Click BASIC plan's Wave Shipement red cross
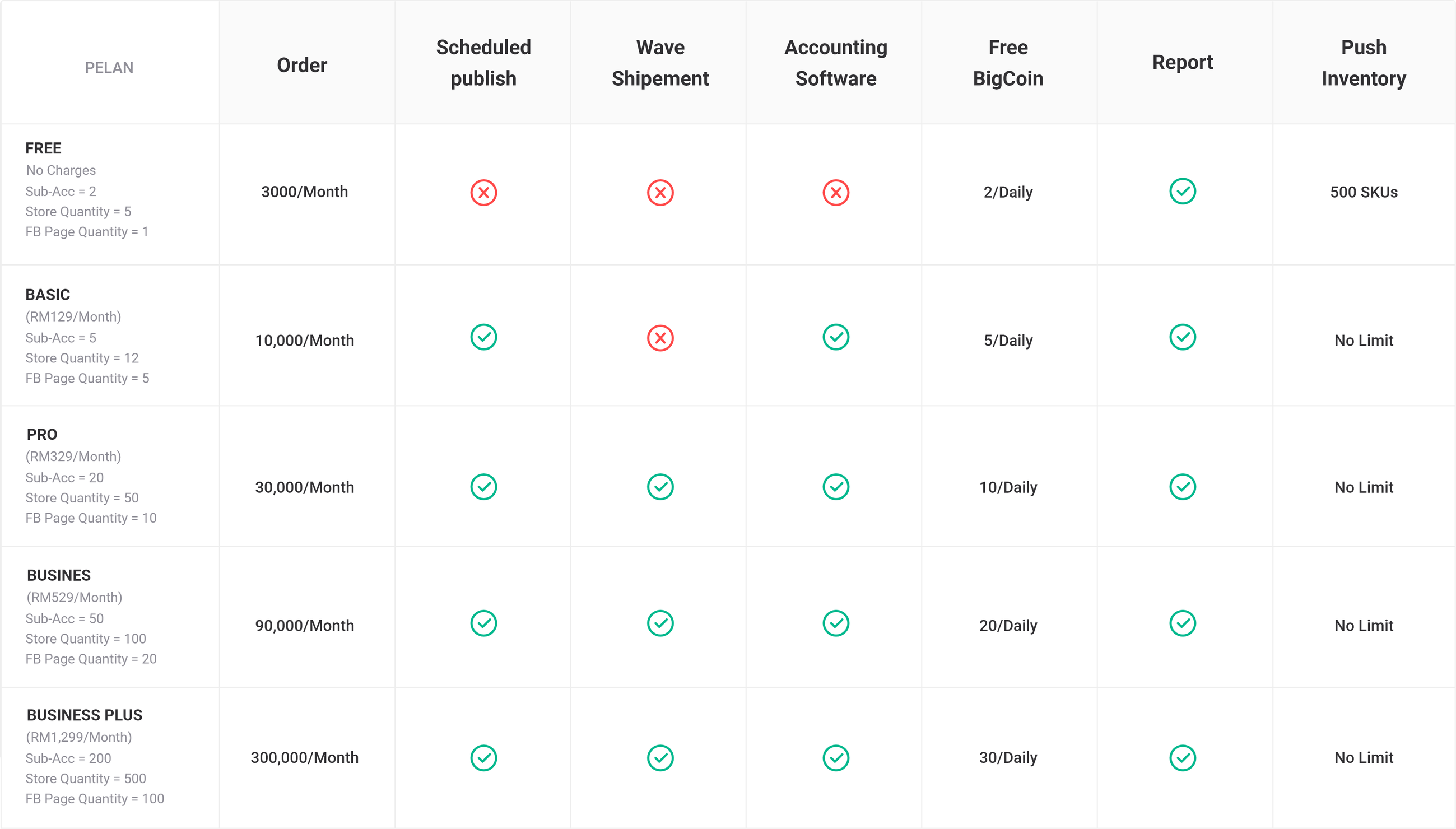This screenshot has height=829, width=1456. (660, 338)
